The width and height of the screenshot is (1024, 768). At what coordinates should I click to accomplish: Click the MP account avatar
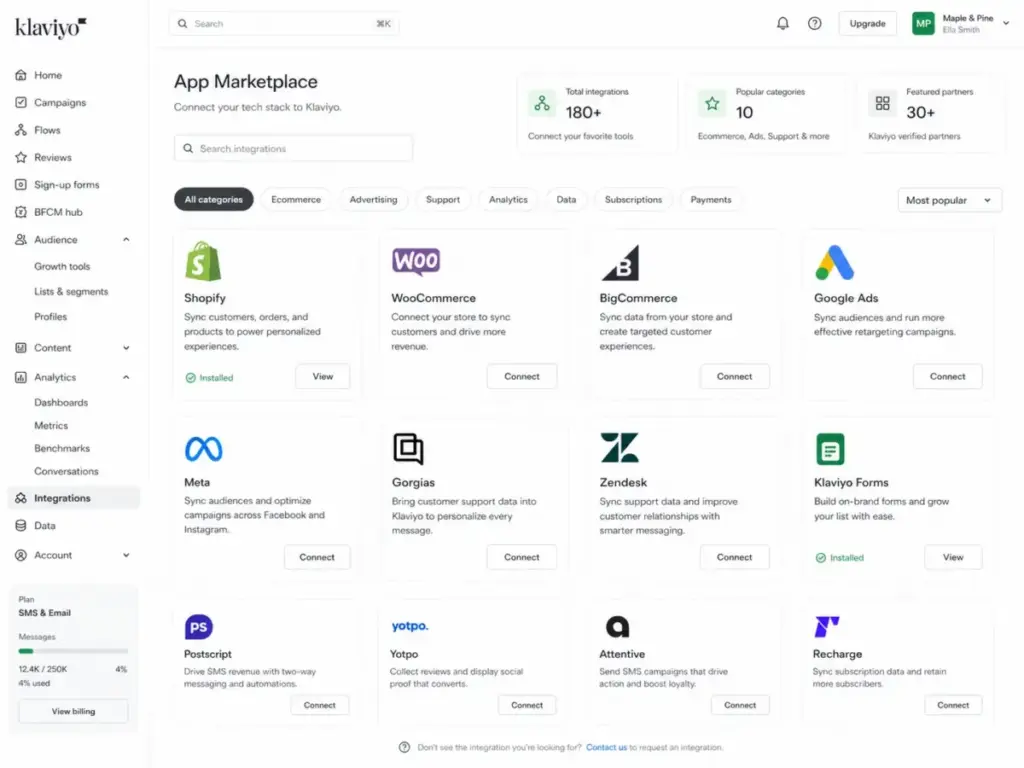[x=923, y=24]
